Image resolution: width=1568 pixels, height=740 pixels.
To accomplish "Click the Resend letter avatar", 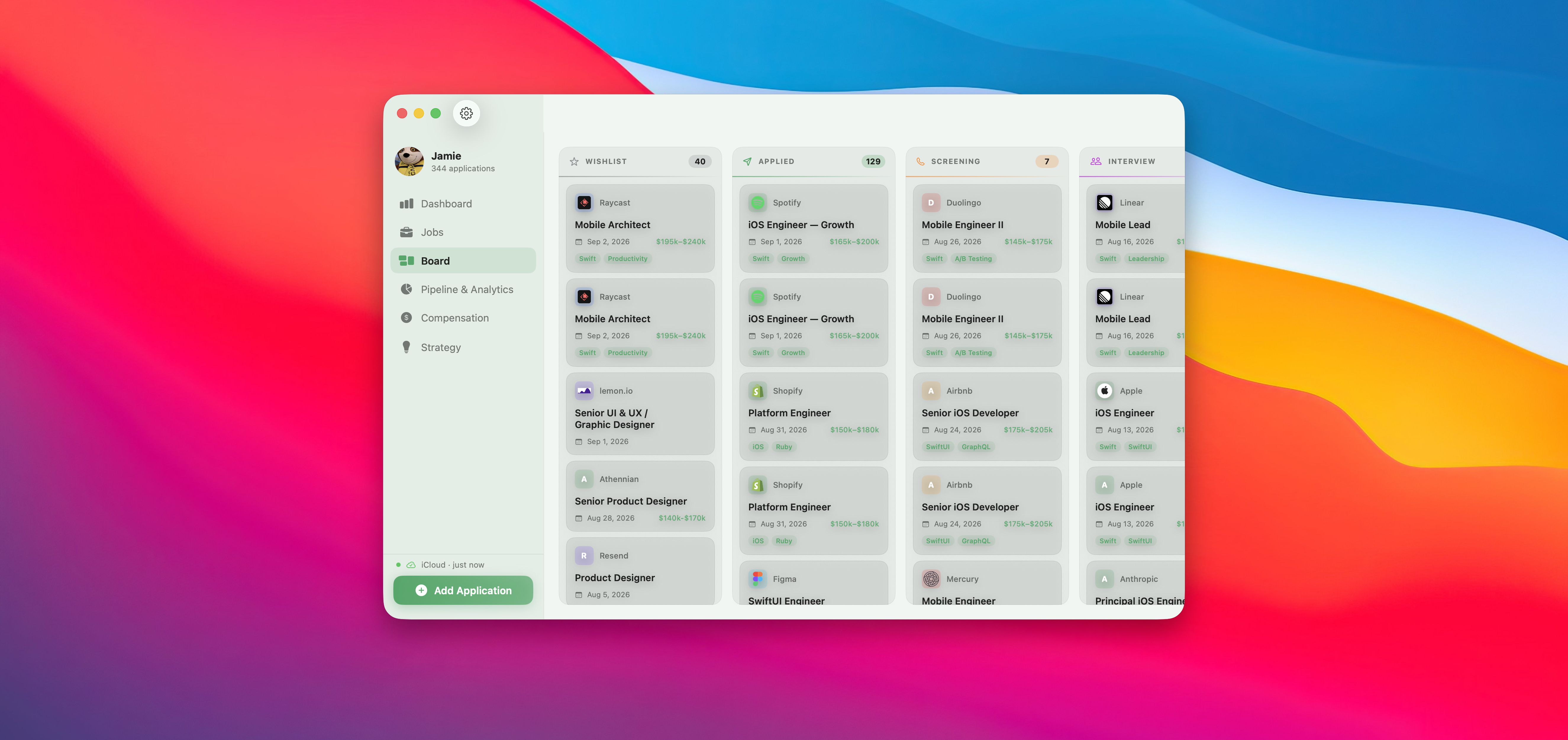I will [x=584, y=556].
